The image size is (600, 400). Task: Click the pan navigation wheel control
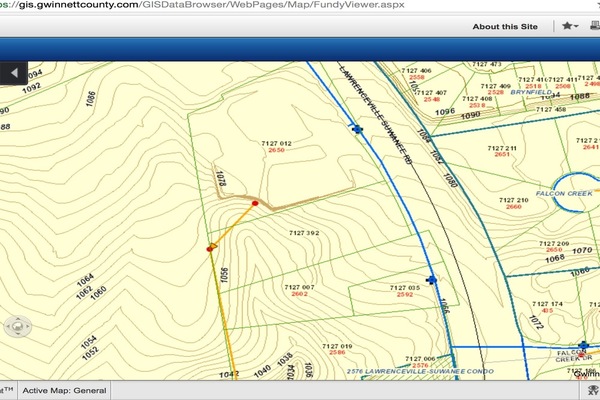click(x=17, y=327)
